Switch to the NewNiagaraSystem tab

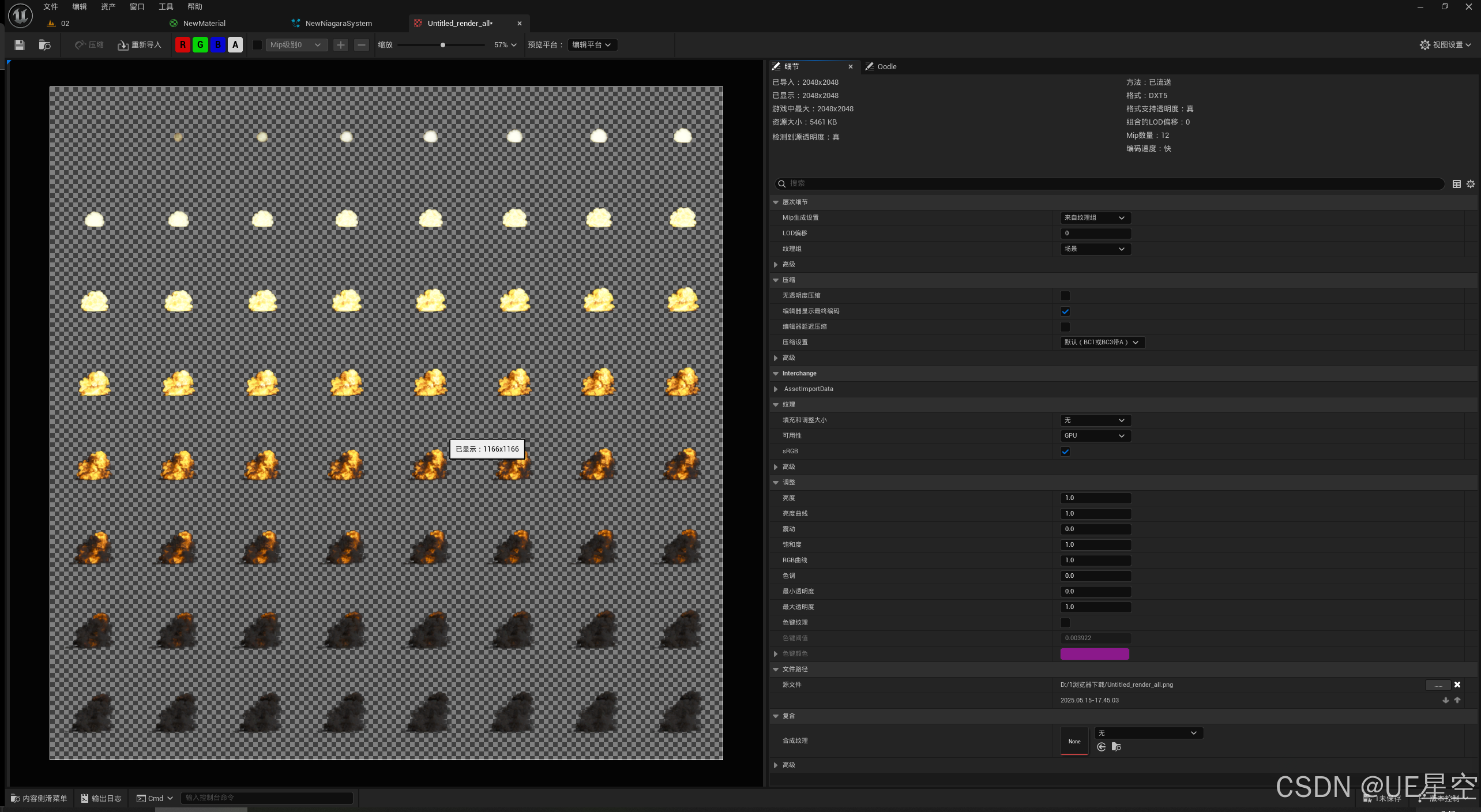click(x=338, y=24)
